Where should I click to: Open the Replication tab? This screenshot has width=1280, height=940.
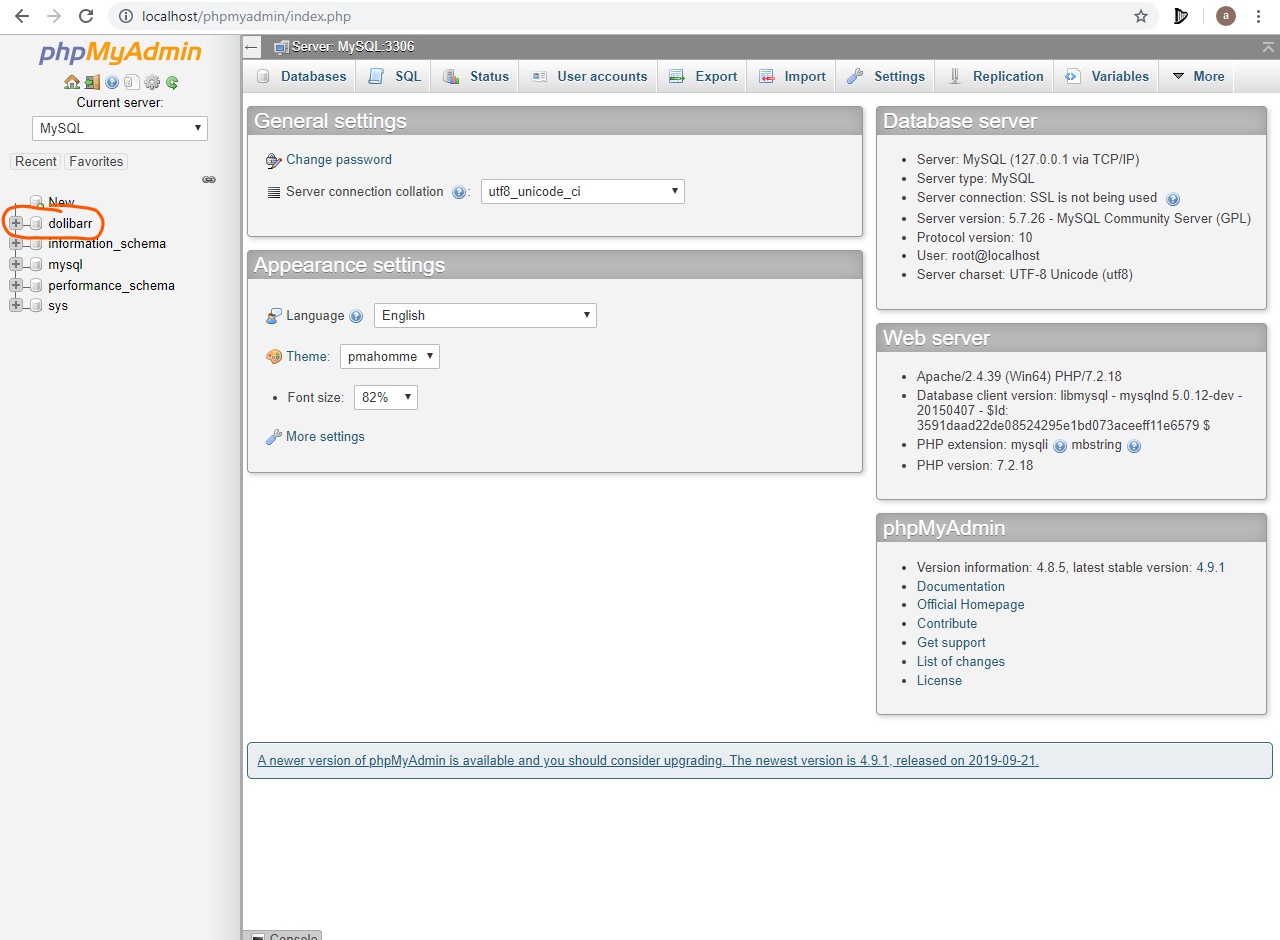click(996, 76)
